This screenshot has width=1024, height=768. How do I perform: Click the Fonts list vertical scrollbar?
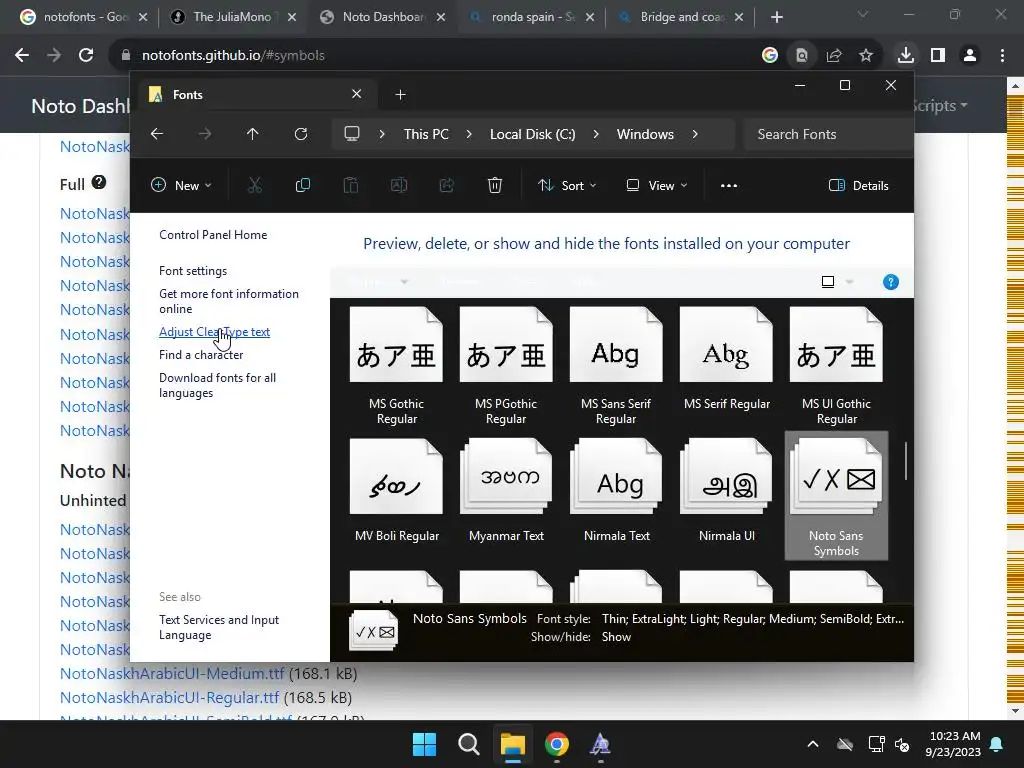906,461
